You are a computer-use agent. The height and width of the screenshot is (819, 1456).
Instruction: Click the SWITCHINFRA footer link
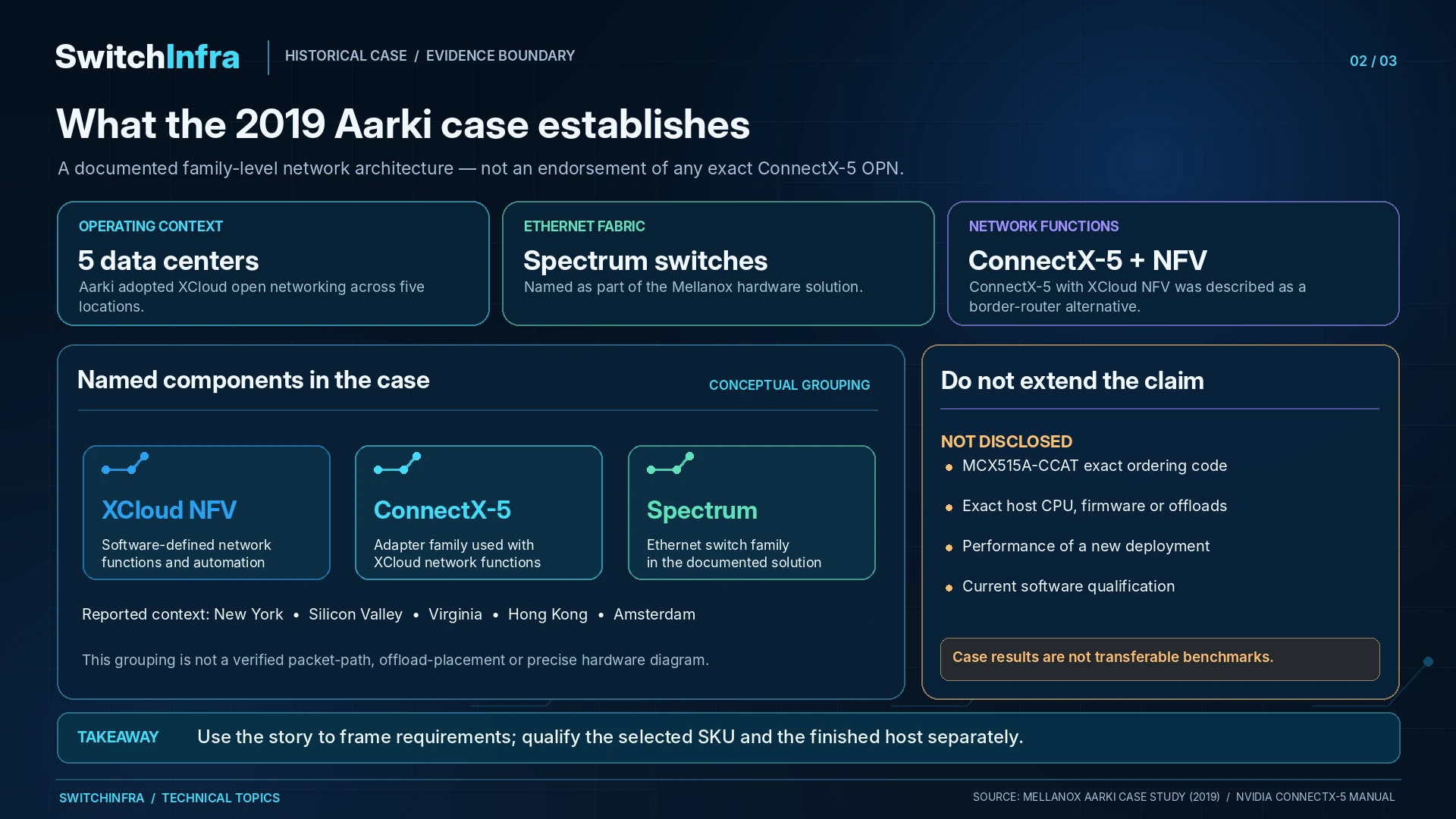pos(102,798)
